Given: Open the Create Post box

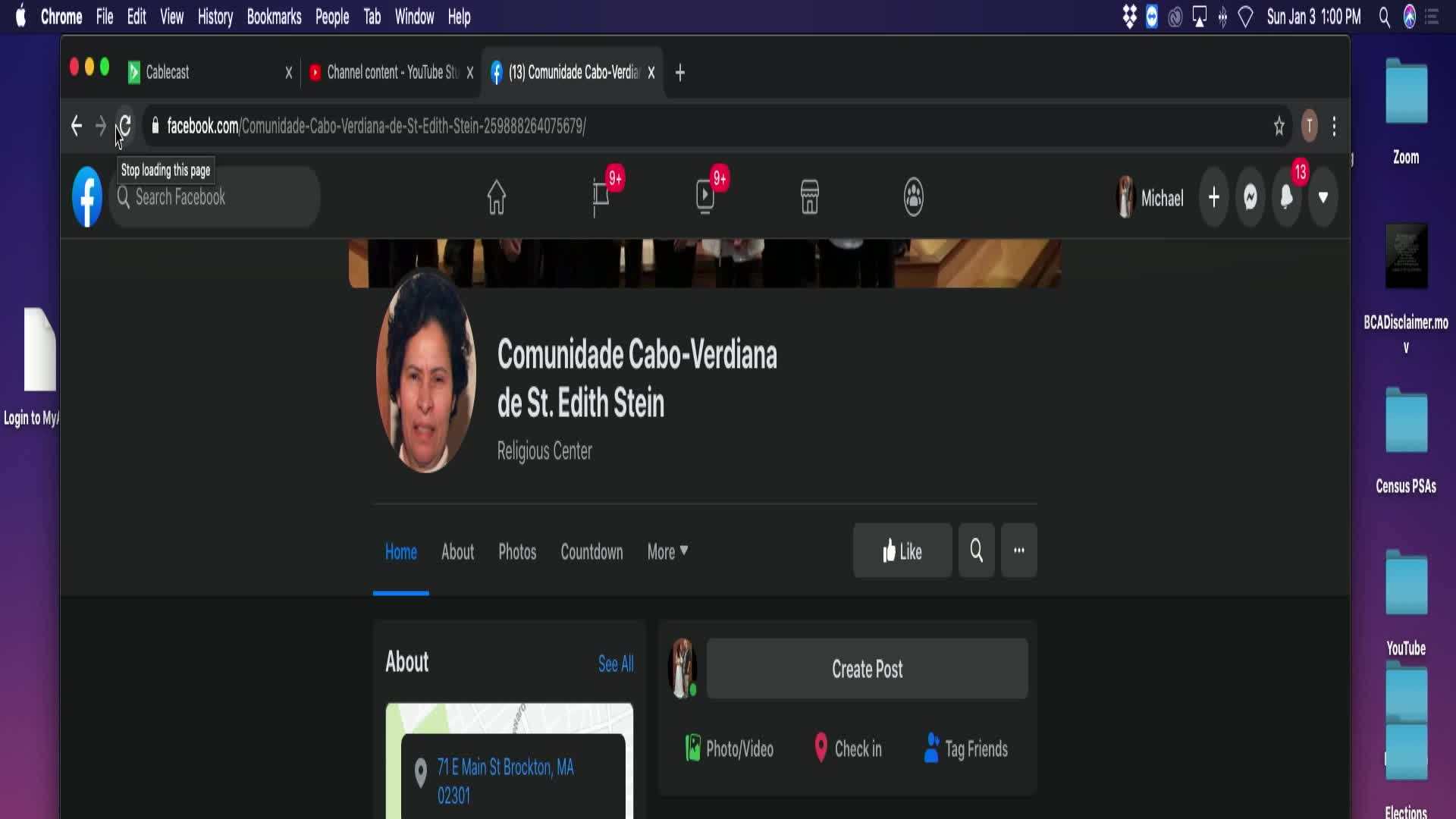Looking at the screenshot, I should click(868, 669).
